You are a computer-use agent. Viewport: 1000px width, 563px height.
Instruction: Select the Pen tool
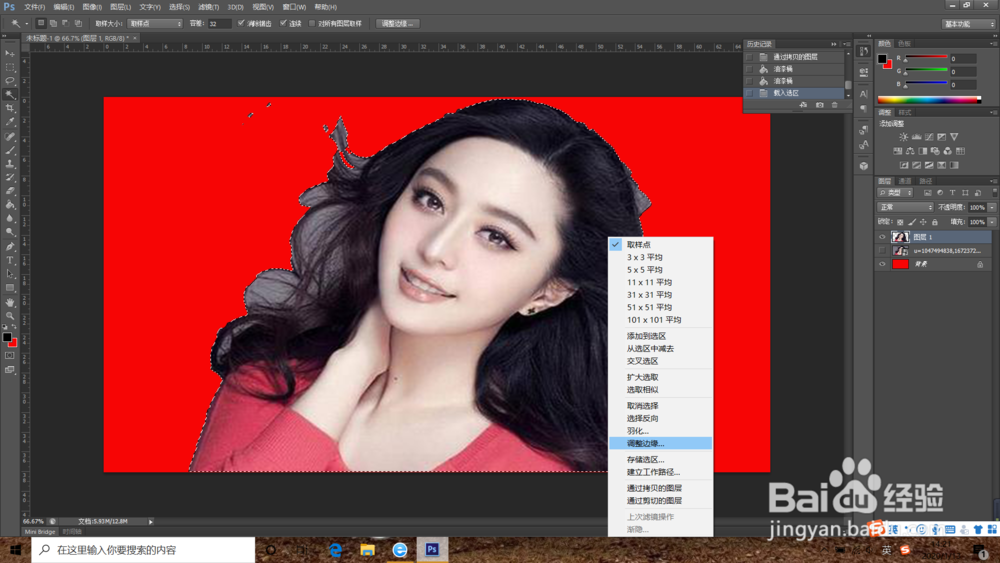click(10, 247)
